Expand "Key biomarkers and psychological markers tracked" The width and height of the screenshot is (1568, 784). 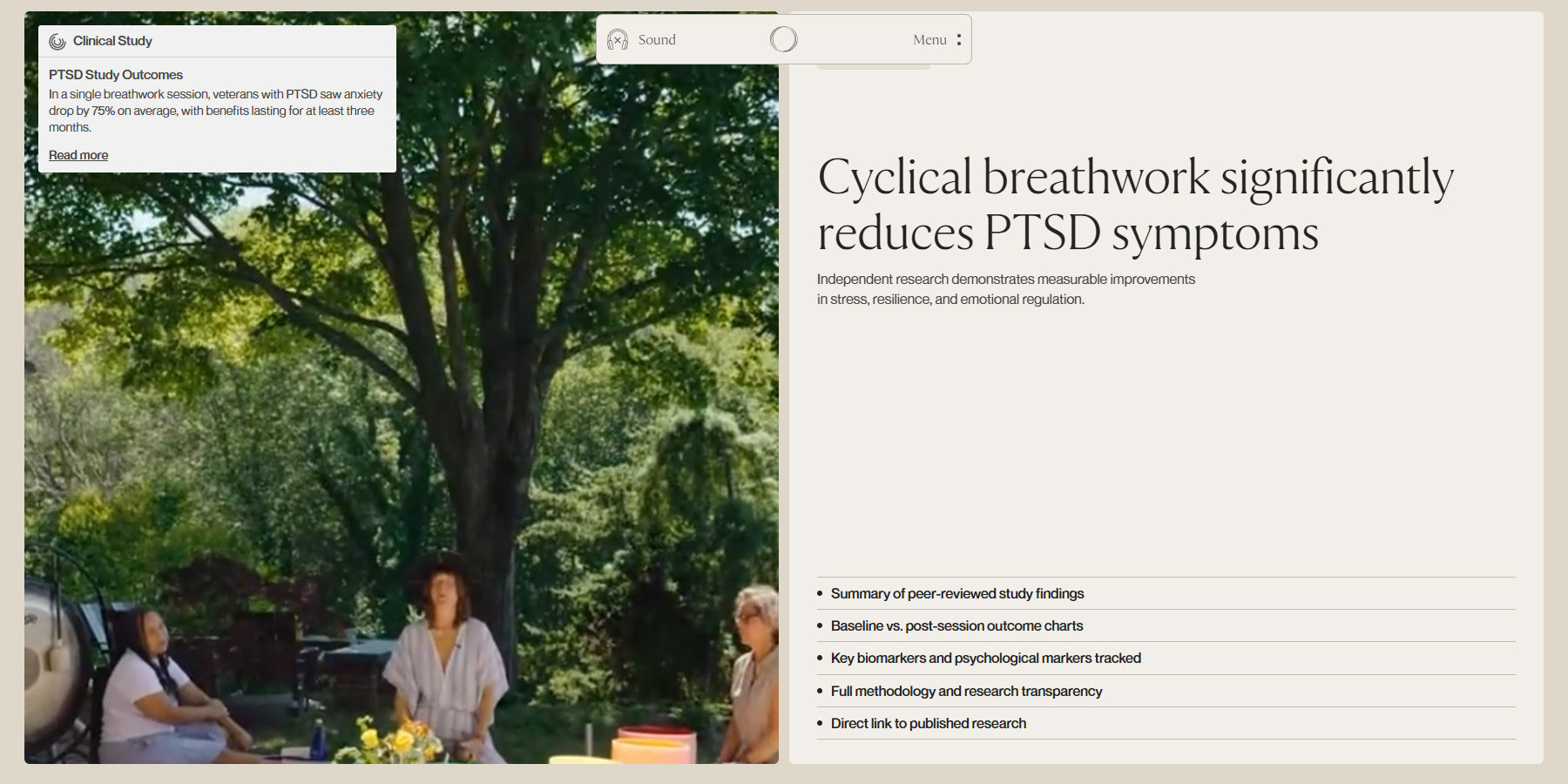tap(985, 658)
